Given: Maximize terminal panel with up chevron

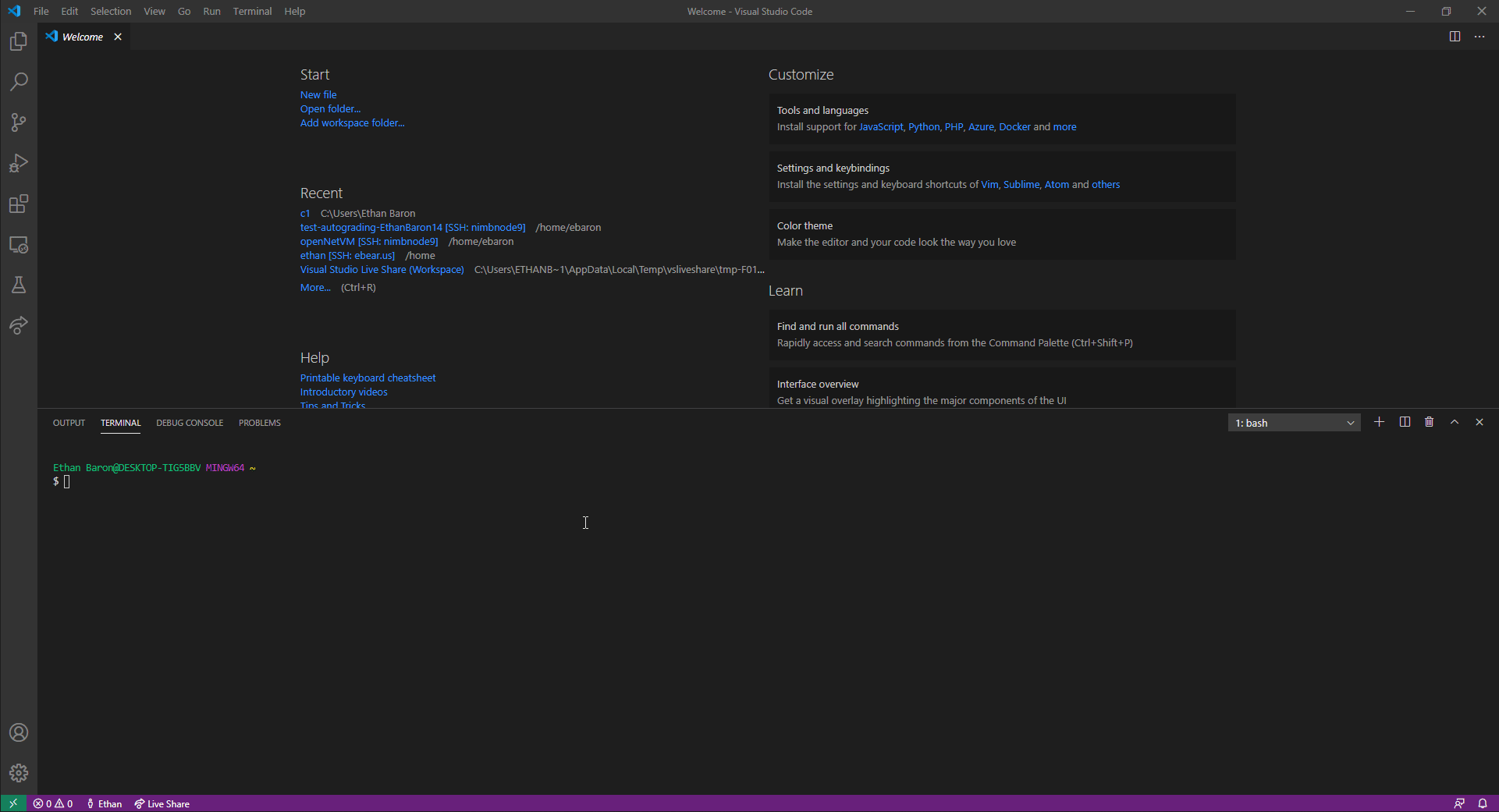Looking at the screenshot, I should [x=1454, y=422].
